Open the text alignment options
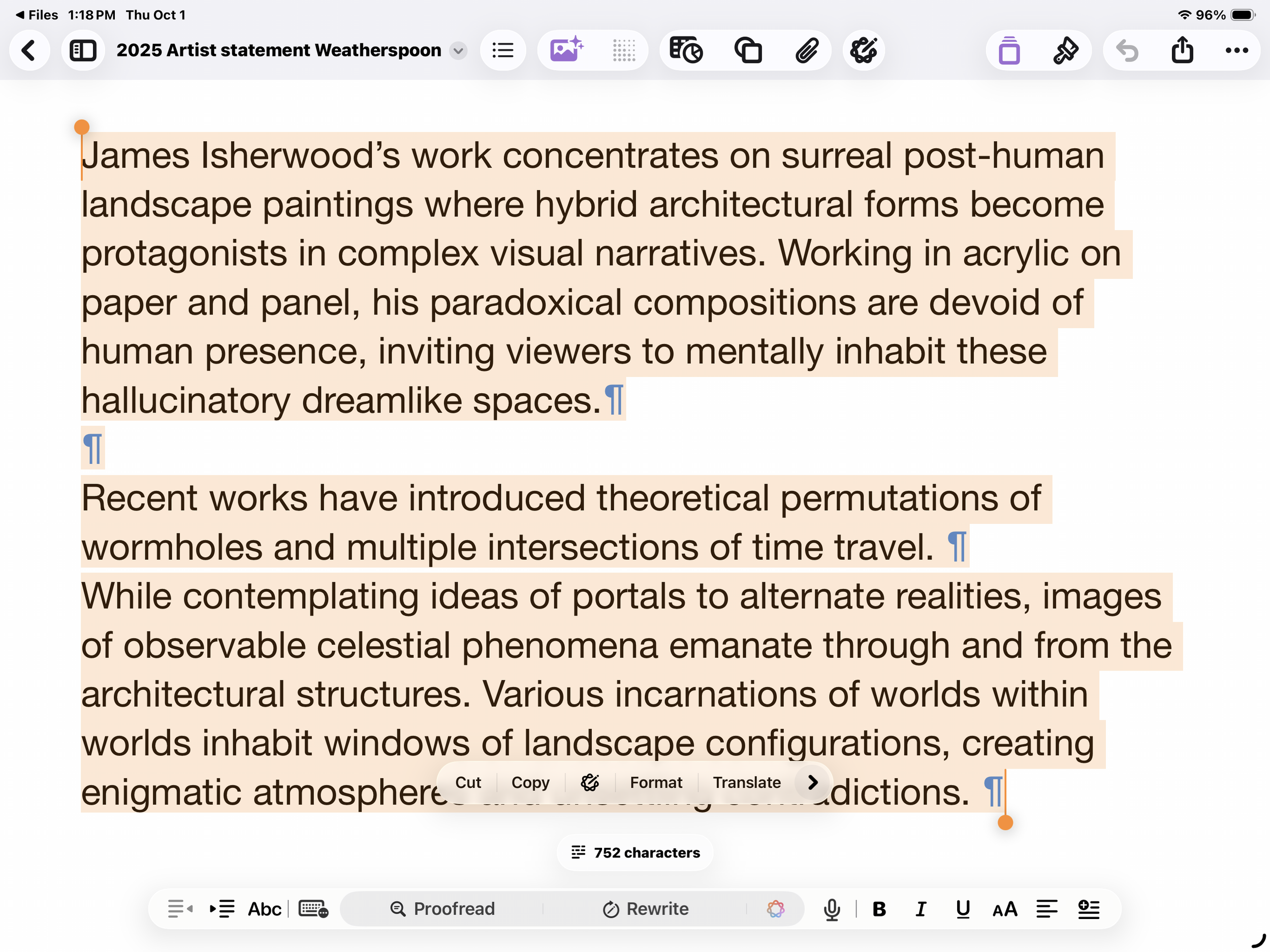 click(x=1046, y=908)
